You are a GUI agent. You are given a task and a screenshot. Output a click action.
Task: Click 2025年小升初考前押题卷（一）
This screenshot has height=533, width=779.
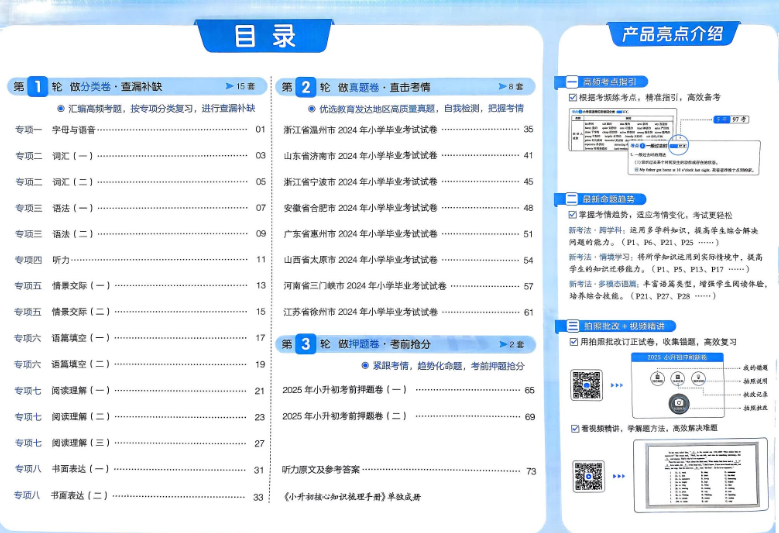(408, 390)
